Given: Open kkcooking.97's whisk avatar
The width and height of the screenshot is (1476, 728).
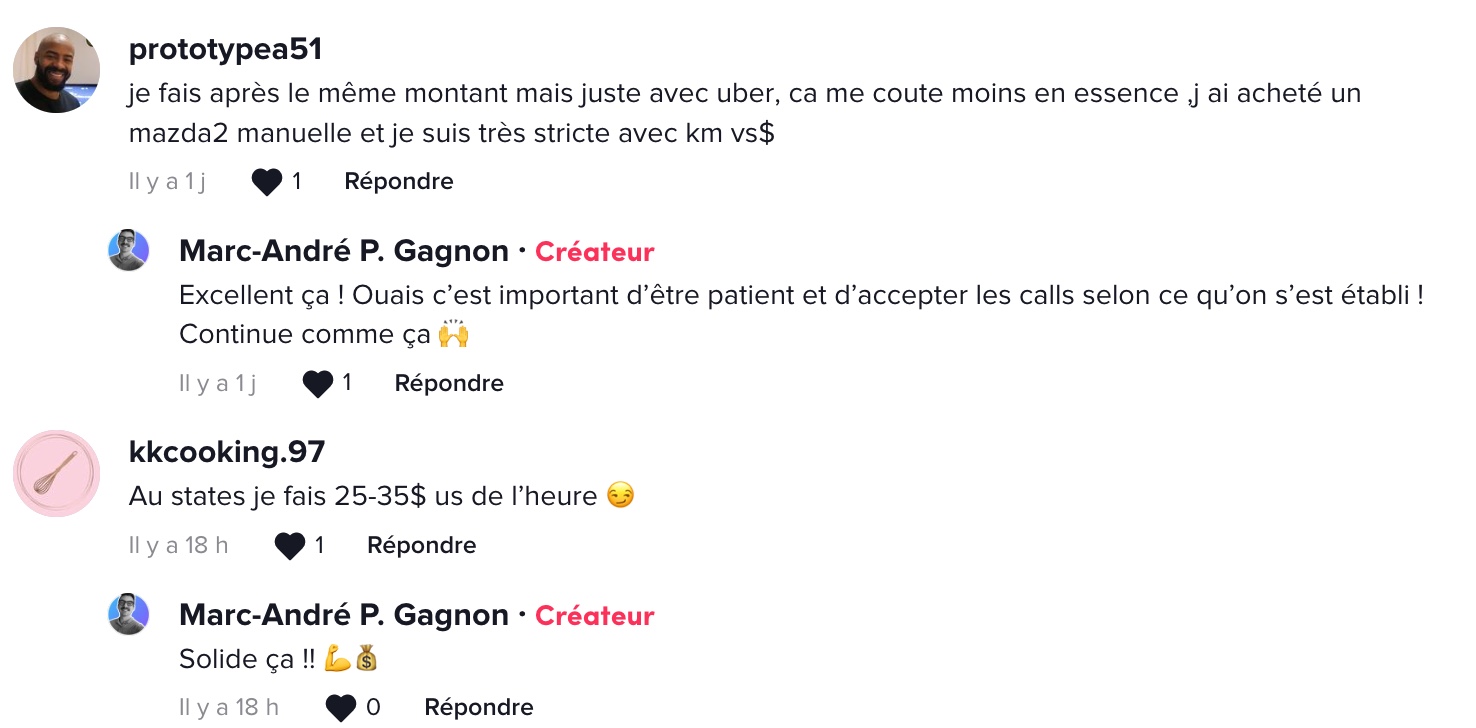Looking at the screenshot, I should click(56, 474).
